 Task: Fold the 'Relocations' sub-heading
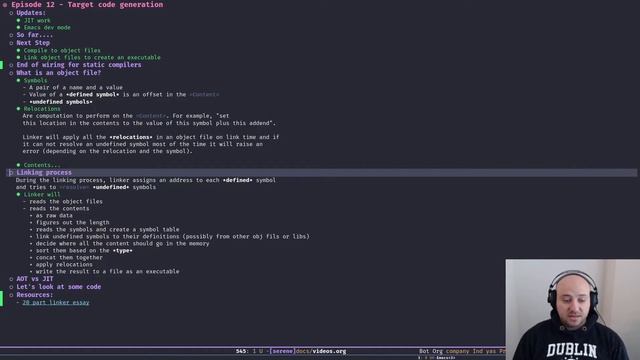click(x=42, y=109)
